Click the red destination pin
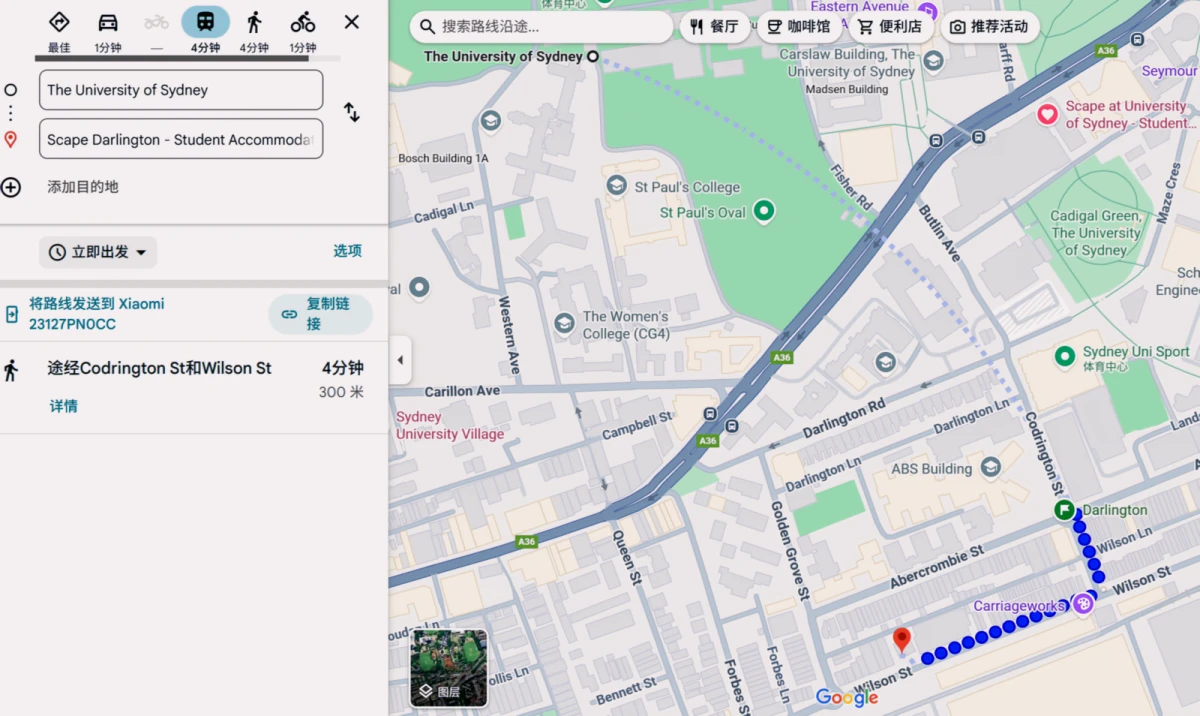The height and width of the screenshot is (716, 1200). click(x=902, y=640)
